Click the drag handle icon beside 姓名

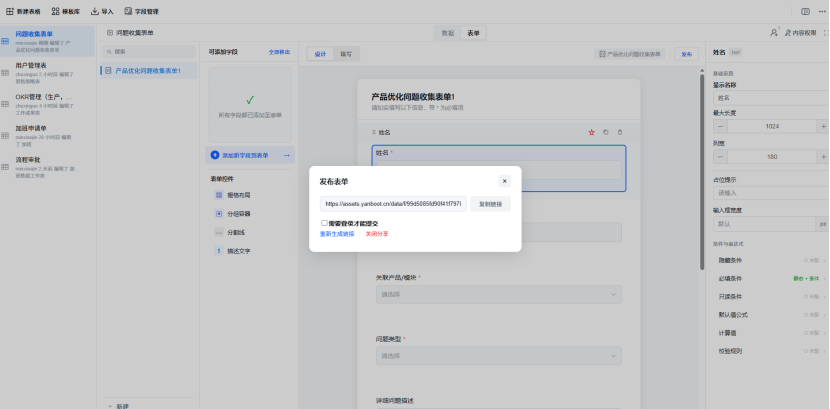pyautogui.click(x=374, y=132)
